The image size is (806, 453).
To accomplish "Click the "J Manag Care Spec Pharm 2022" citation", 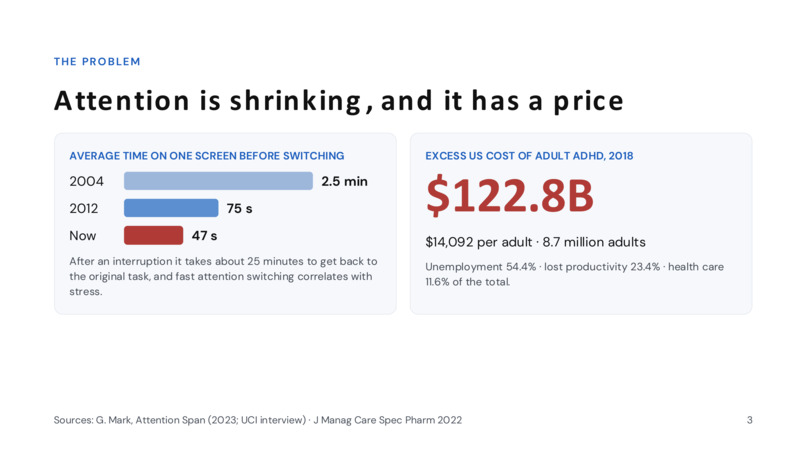I will pyautogui.click(x=388, y=420).
